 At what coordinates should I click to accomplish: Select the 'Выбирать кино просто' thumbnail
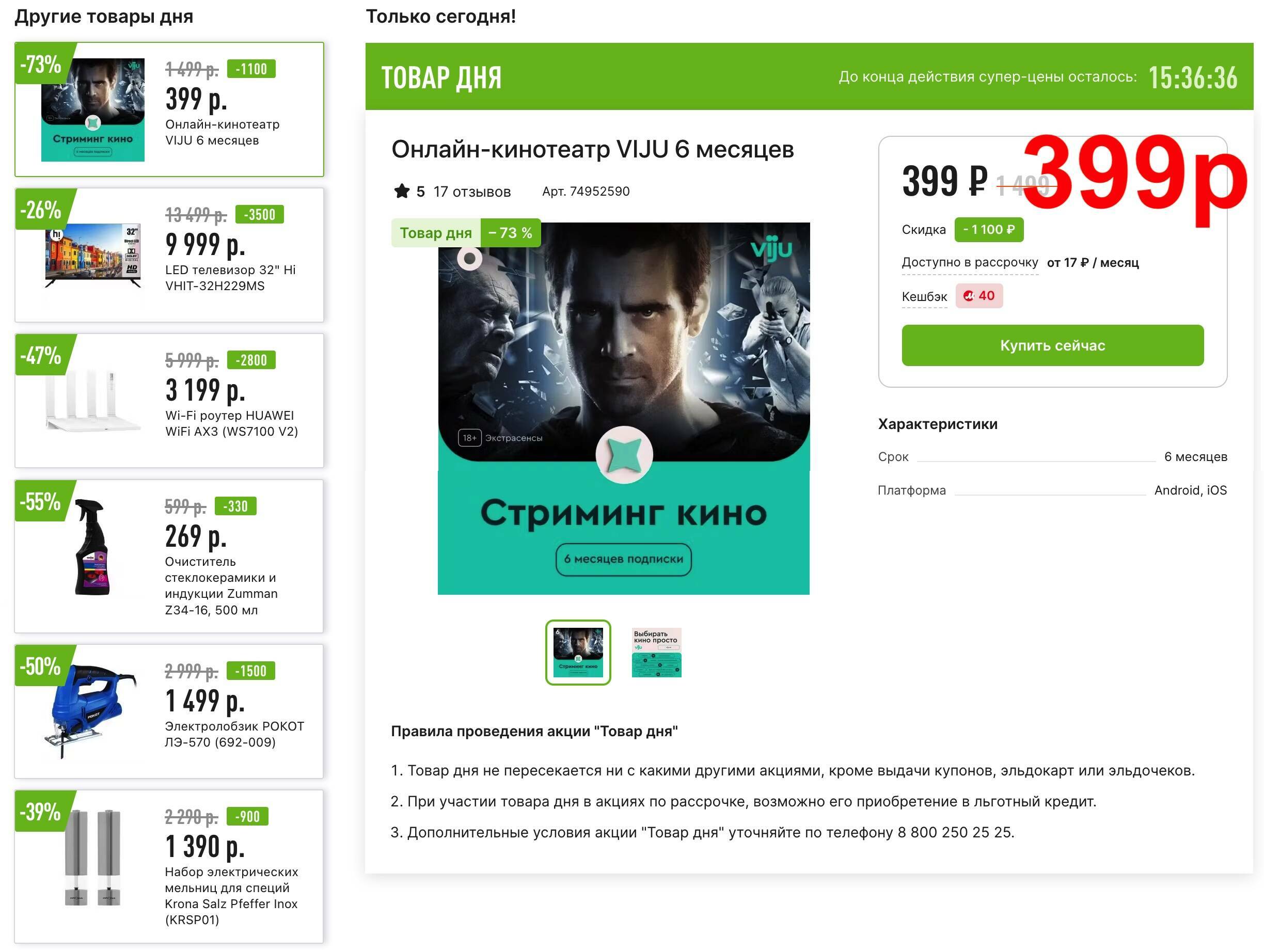657,652
